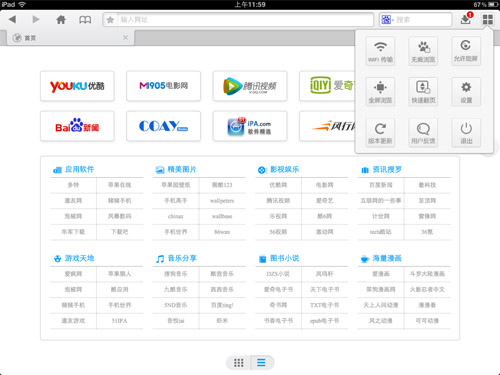Tap the iPad Wi-Fi status icon
500x375 pixels.
(22, 4)
